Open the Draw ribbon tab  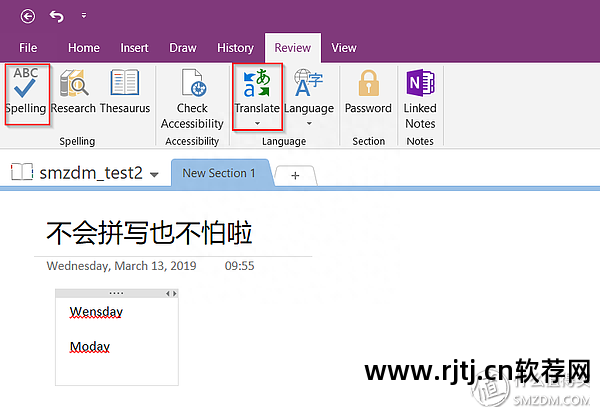coord(183,48)
